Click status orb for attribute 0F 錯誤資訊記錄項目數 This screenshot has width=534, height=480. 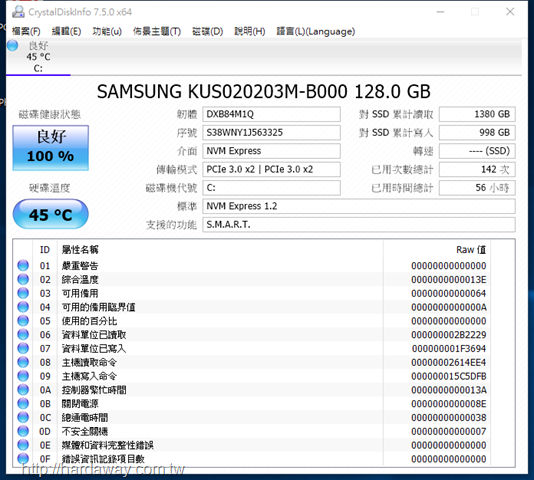pos(23,459)
